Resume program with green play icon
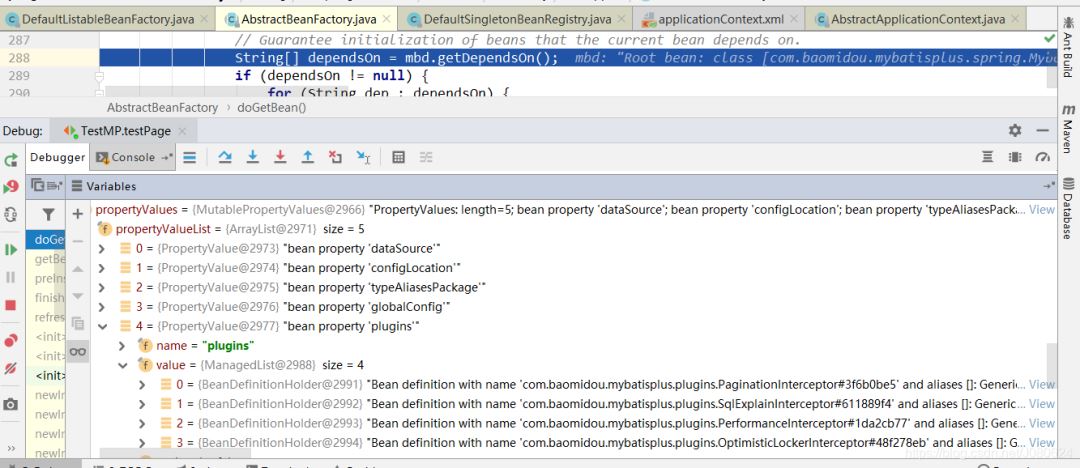 pyautogui.click(x=10, y=250)
